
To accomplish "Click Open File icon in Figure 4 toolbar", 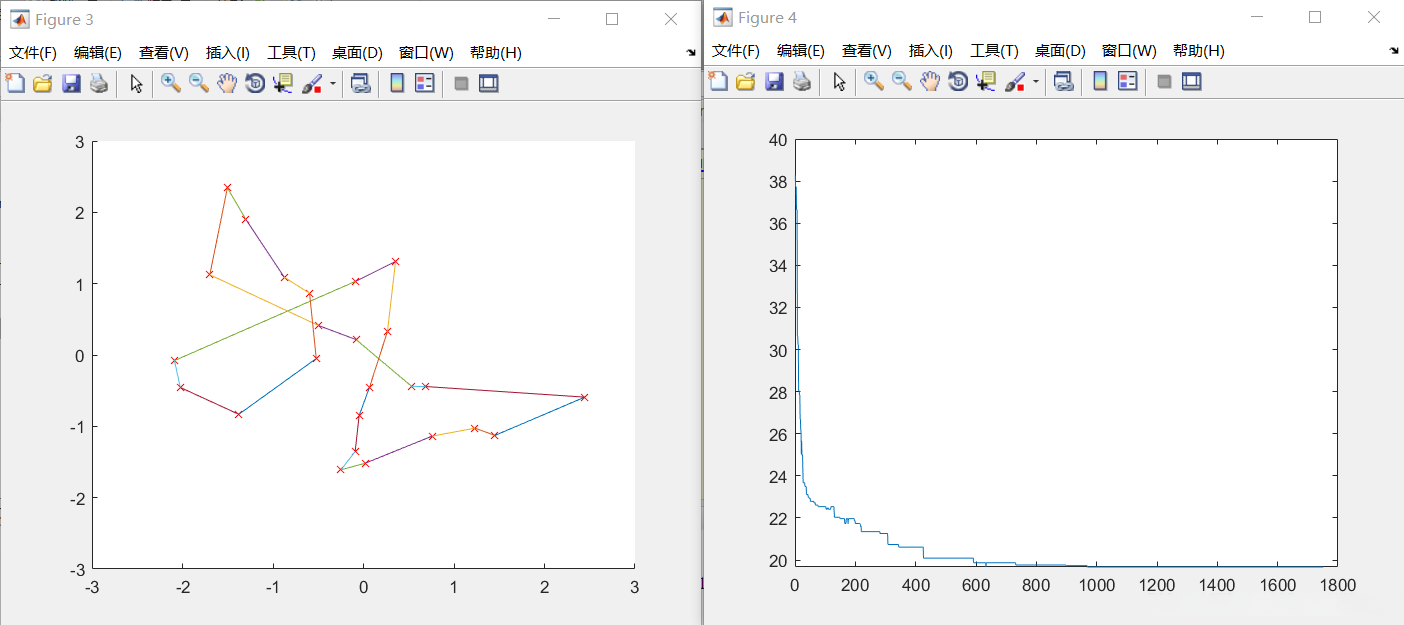I will [746, 83].
